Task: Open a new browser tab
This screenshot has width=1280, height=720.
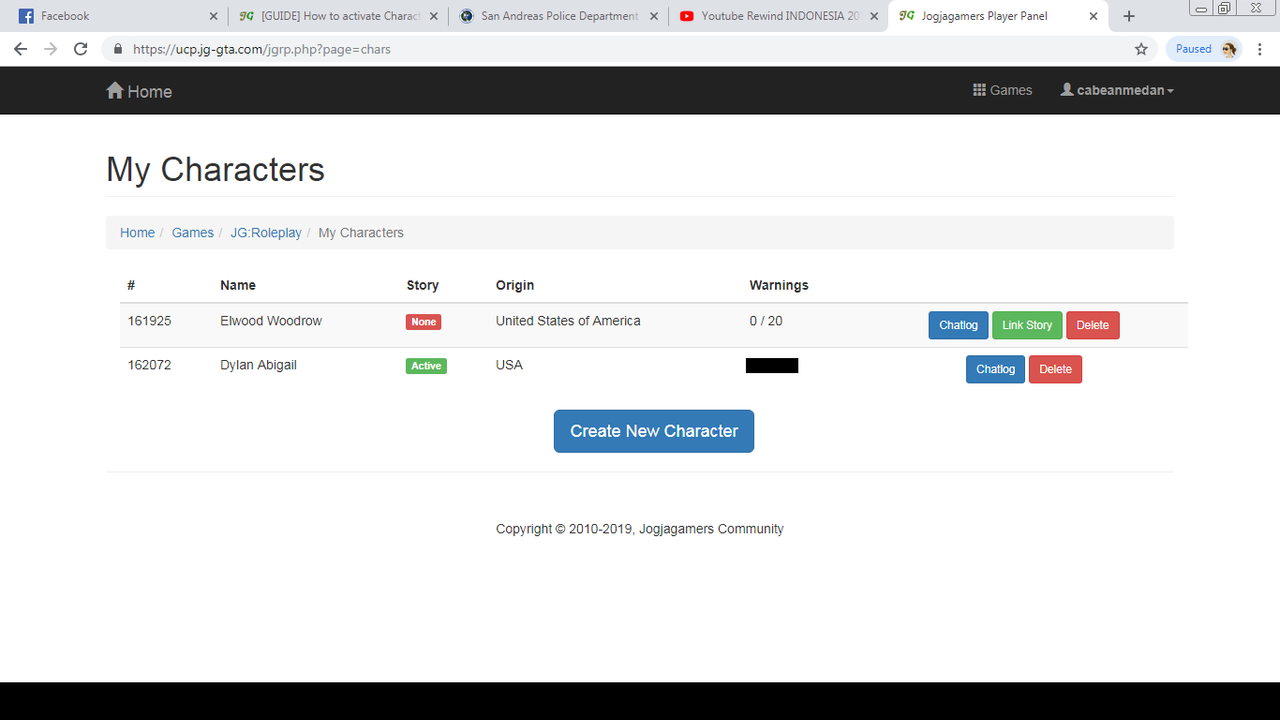Action: pos(1129,16)
